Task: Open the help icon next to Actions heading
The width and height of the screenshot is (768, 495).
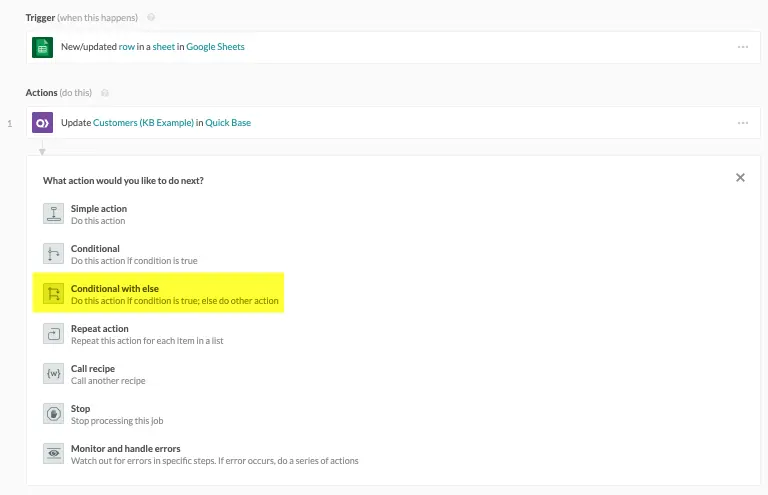Action: (105, 93)
